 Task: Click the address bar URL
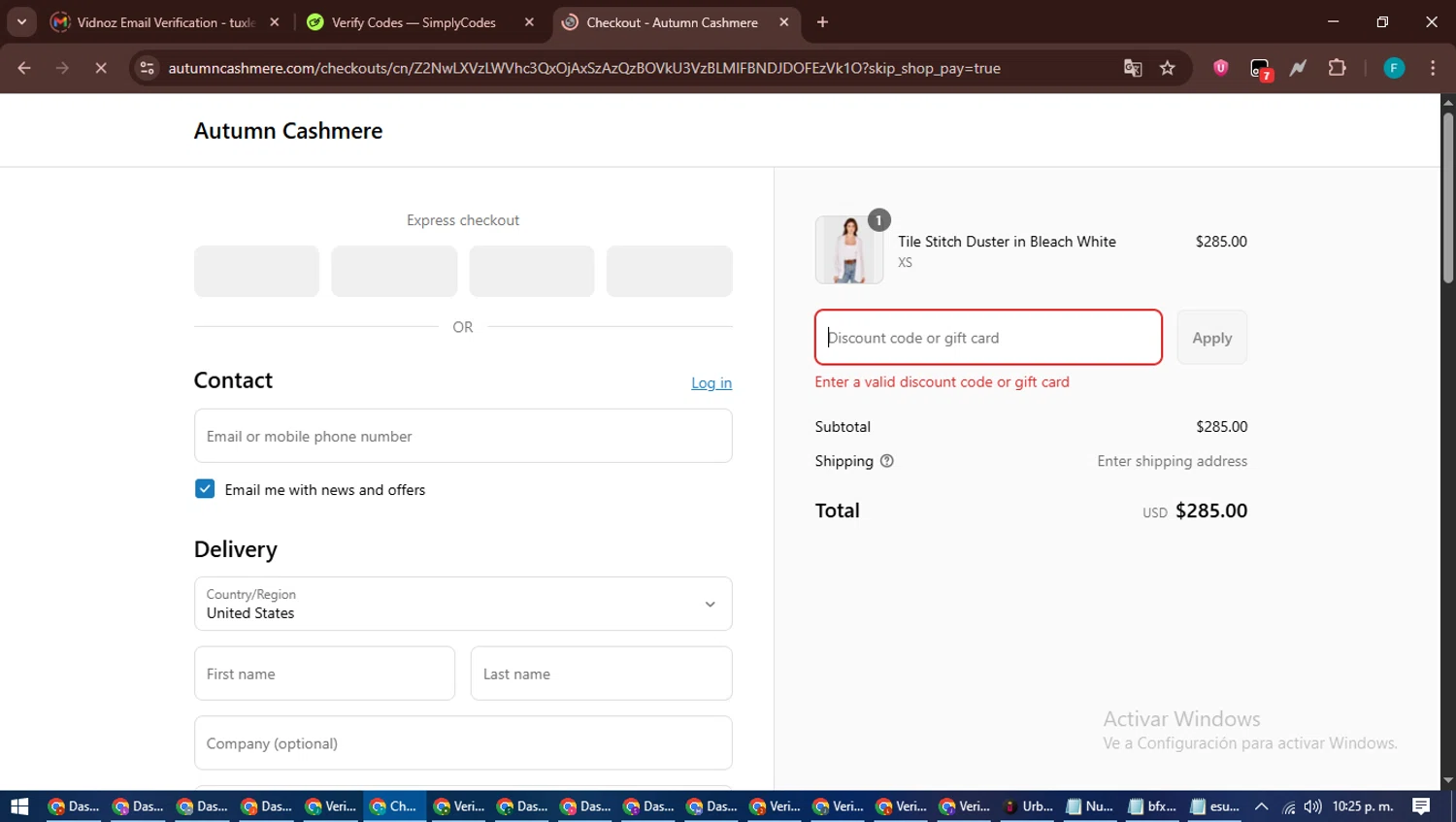coord(584,68)
